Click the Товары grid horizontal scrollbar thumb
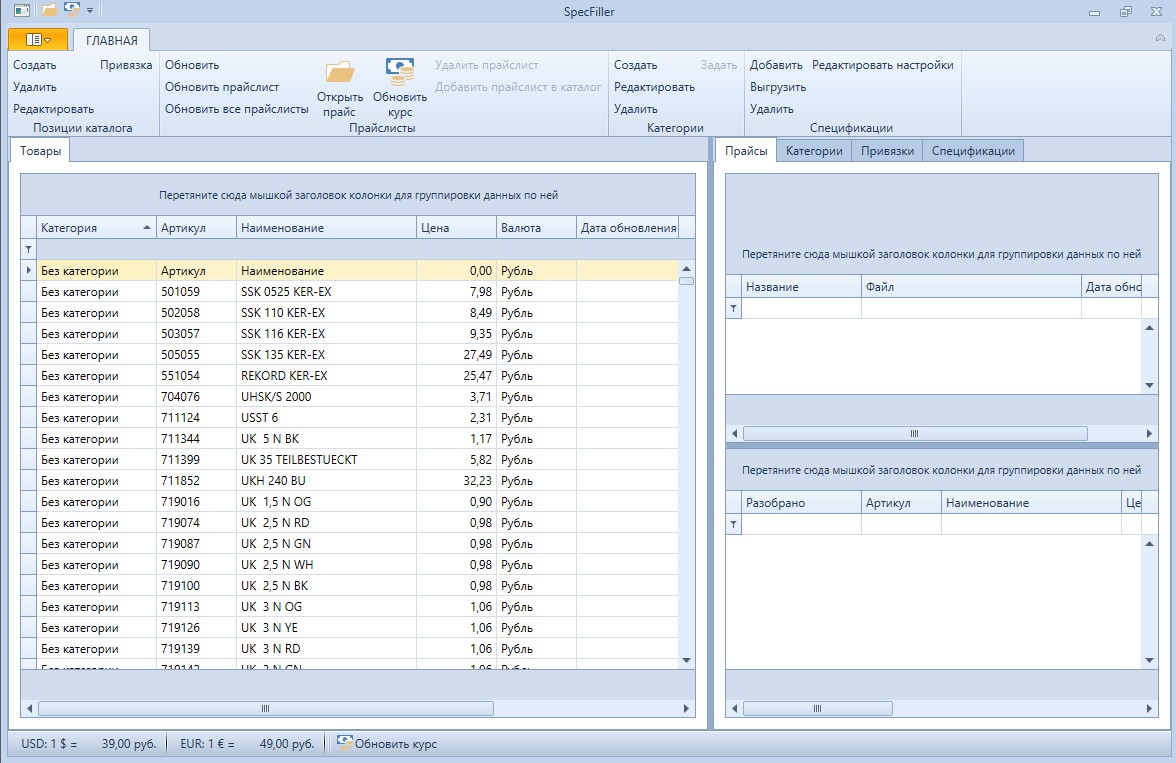This screenshot has width=1176, height=763. click(266, 708)
